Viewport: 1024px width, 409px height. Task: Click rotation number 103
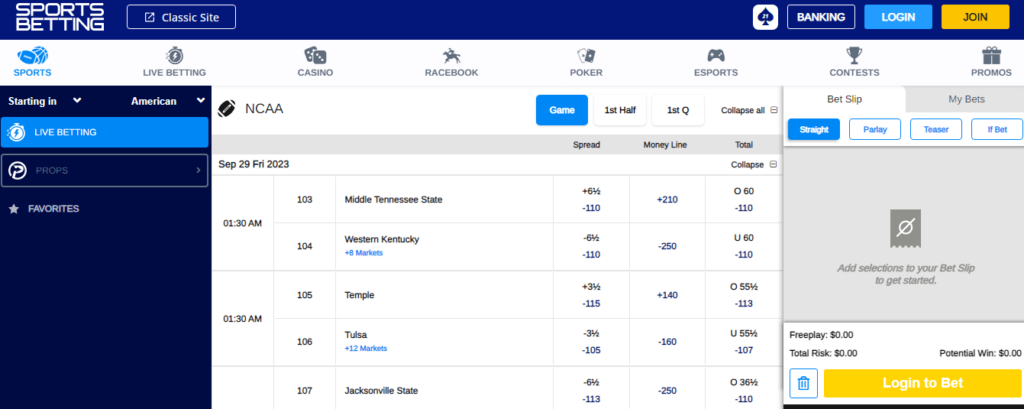[x=304, y=199]
